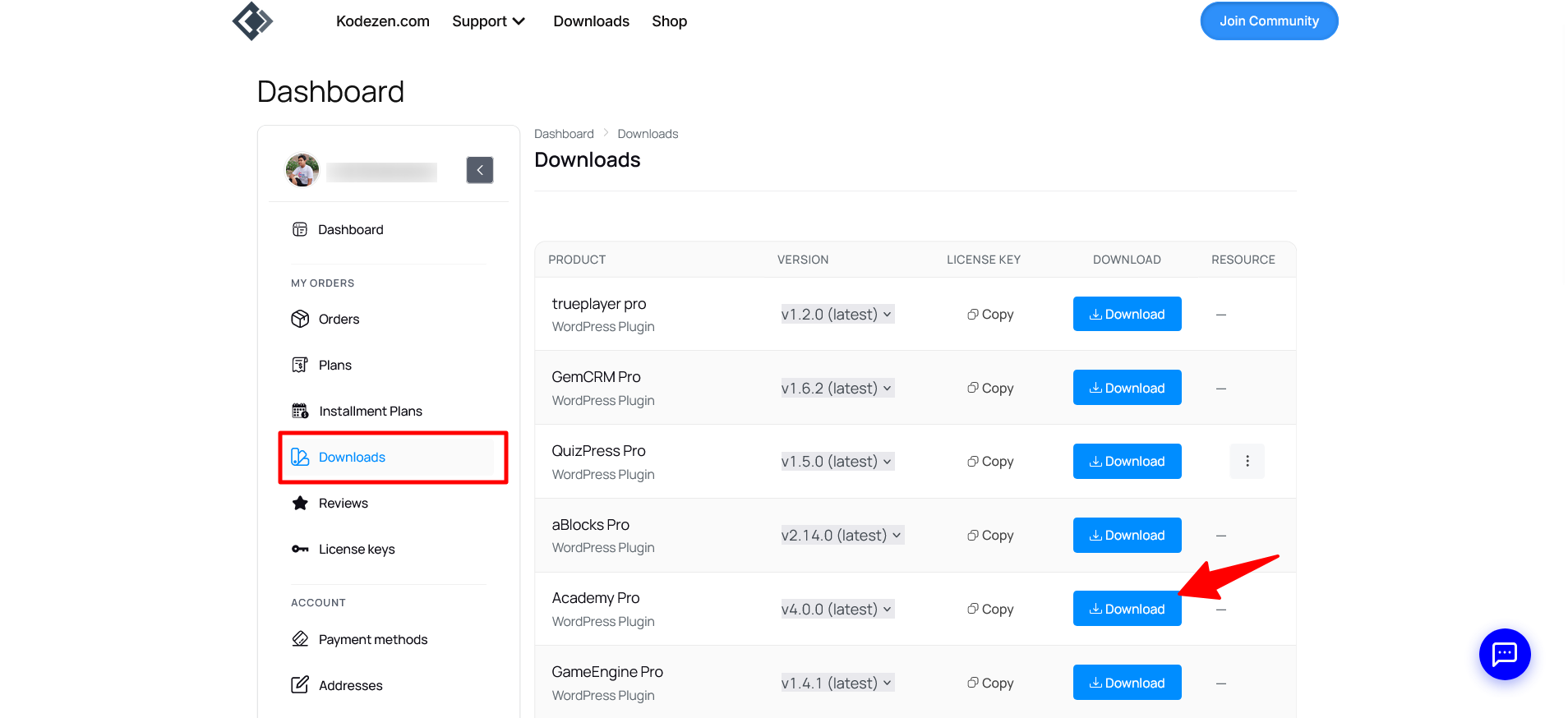Copy the aBlocks Pro license key
1568x718 pixels.
pyautogui.click(x=990, y=536)
